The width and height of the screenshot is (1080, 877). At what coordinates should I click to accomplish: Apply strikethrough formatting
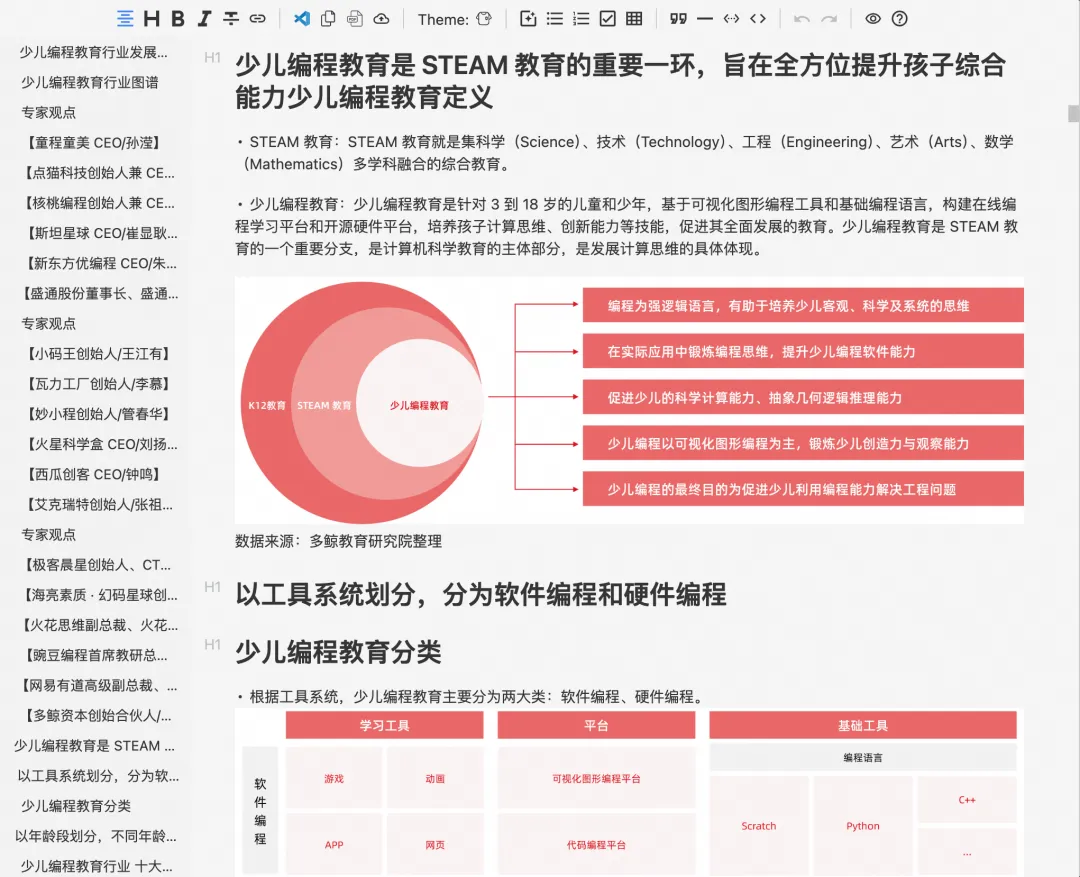click(233, 19)
